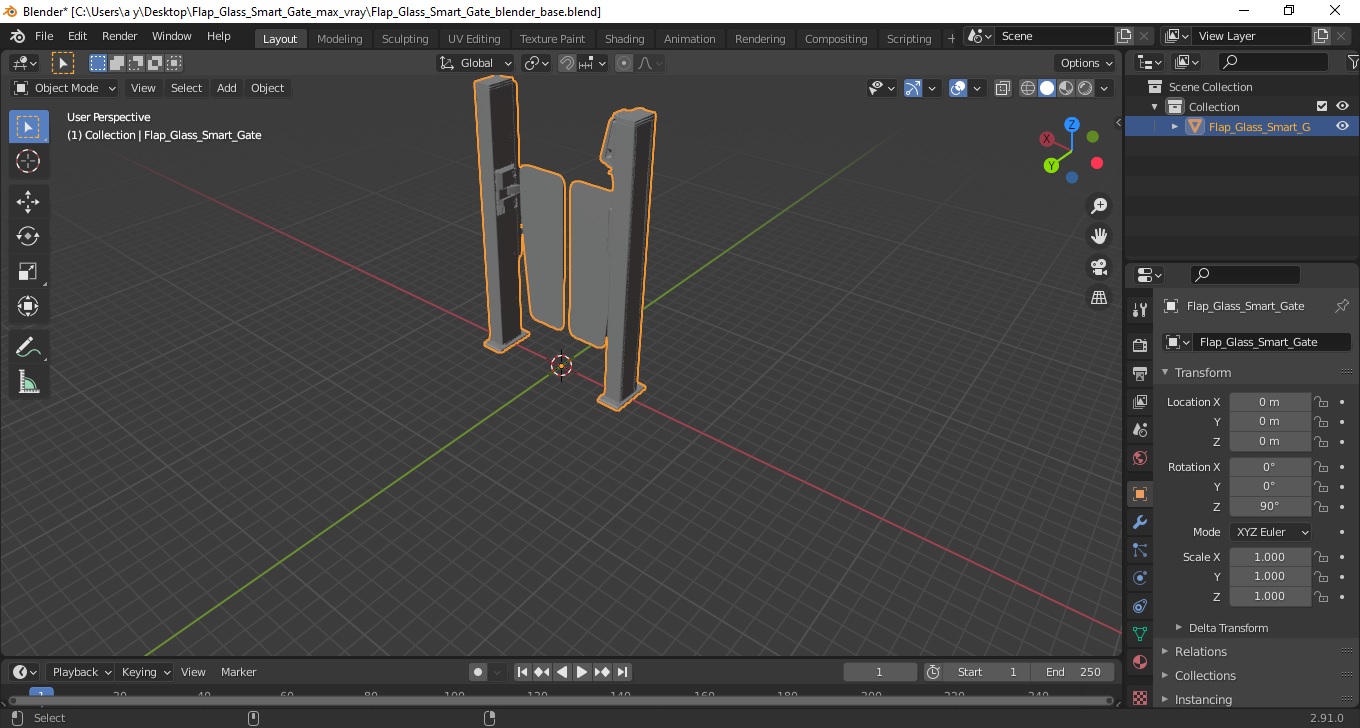Expand the Collections panel
The height and width of the screenshot is (728, 1360).
click(x=1205, y=675)
